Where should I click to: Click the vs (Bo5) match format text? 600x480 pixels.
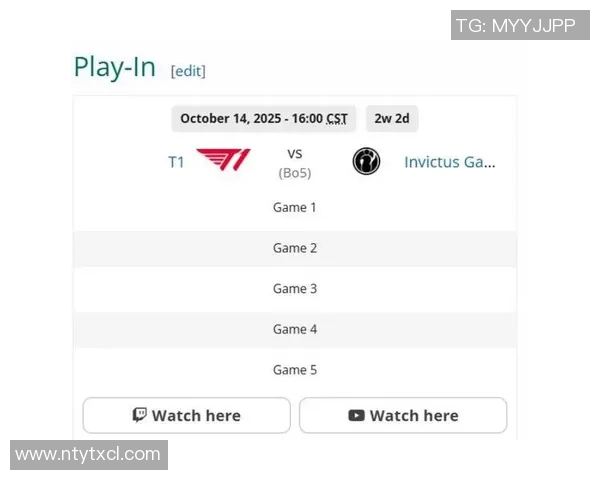coord(295,163)
